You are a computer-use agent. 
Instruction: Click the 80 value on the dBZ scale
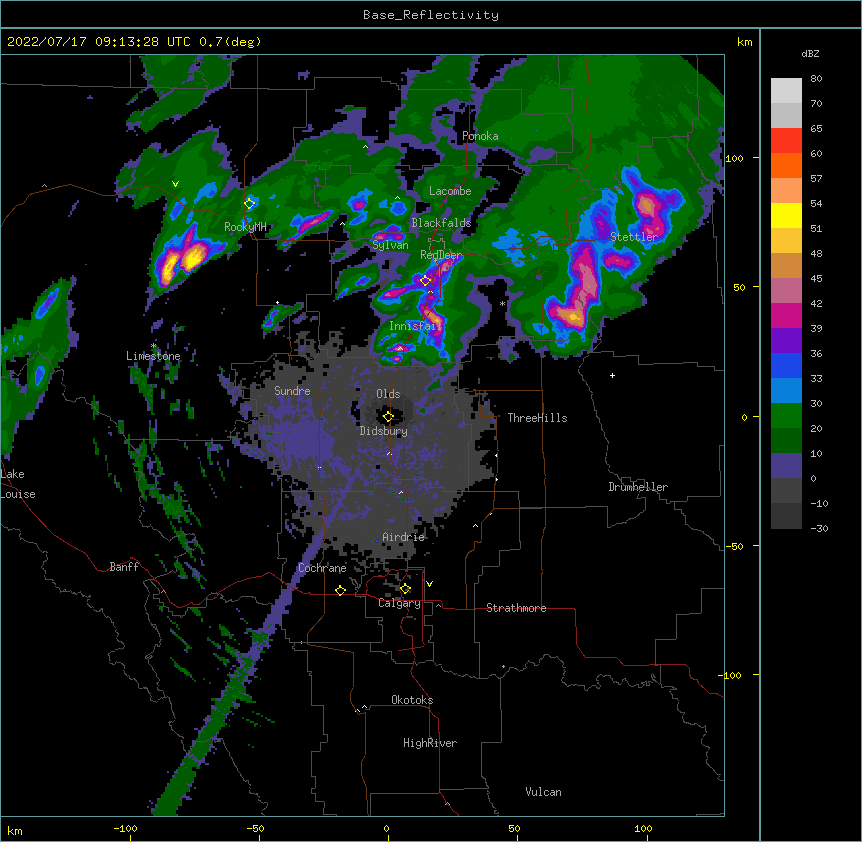(x=816, y=79)
